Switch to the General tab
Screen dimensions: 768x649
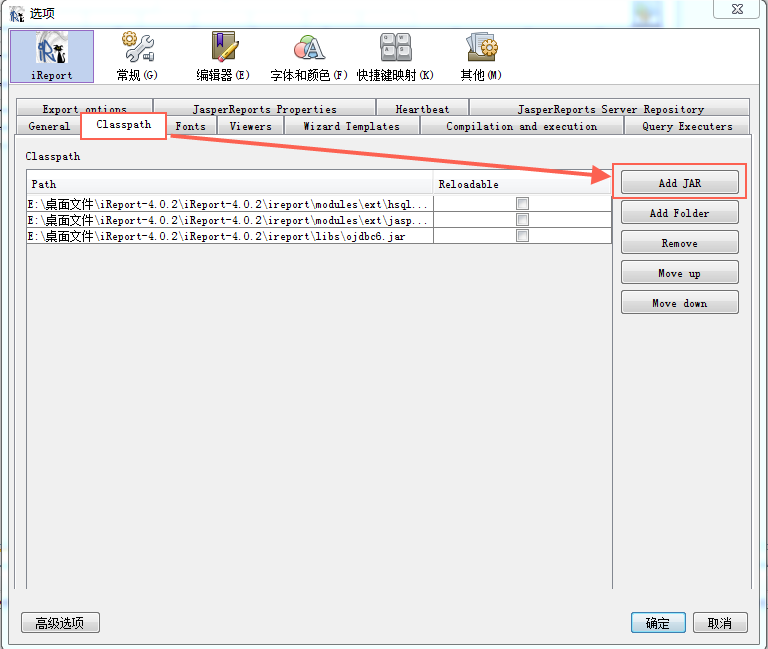48,125
